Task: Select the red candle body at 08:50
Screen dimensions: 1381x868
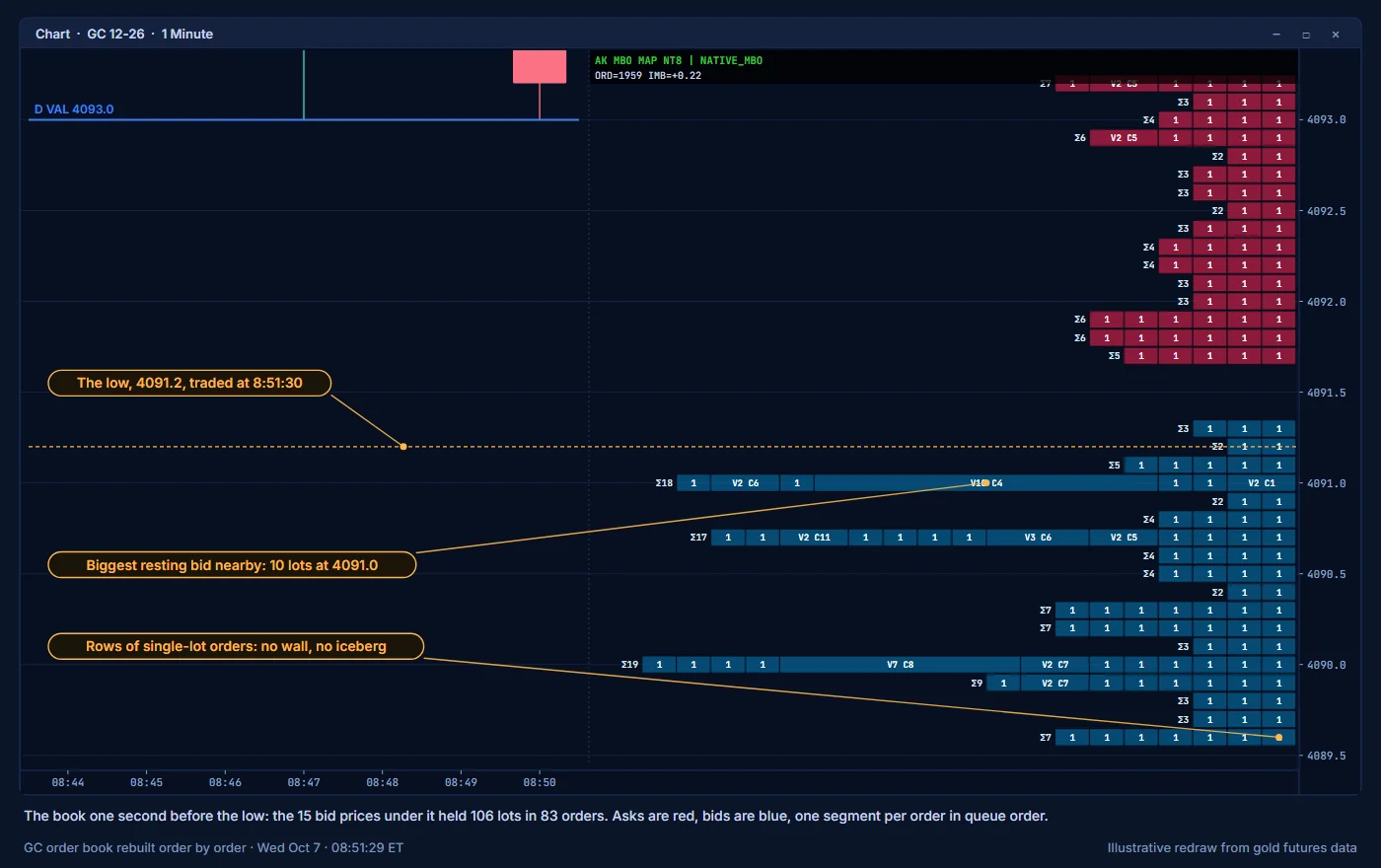Action: click(540, 66)
